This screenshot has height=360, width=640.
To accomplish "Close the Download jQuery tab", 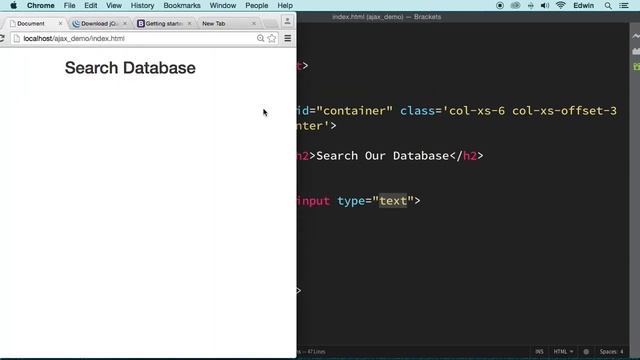I will click(125, 24).
